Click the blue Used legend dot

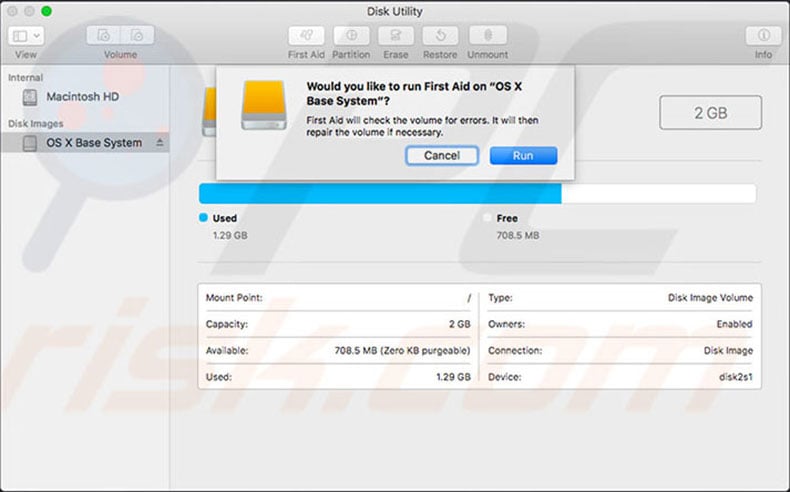pyautogui.click(x=204, y=218)
